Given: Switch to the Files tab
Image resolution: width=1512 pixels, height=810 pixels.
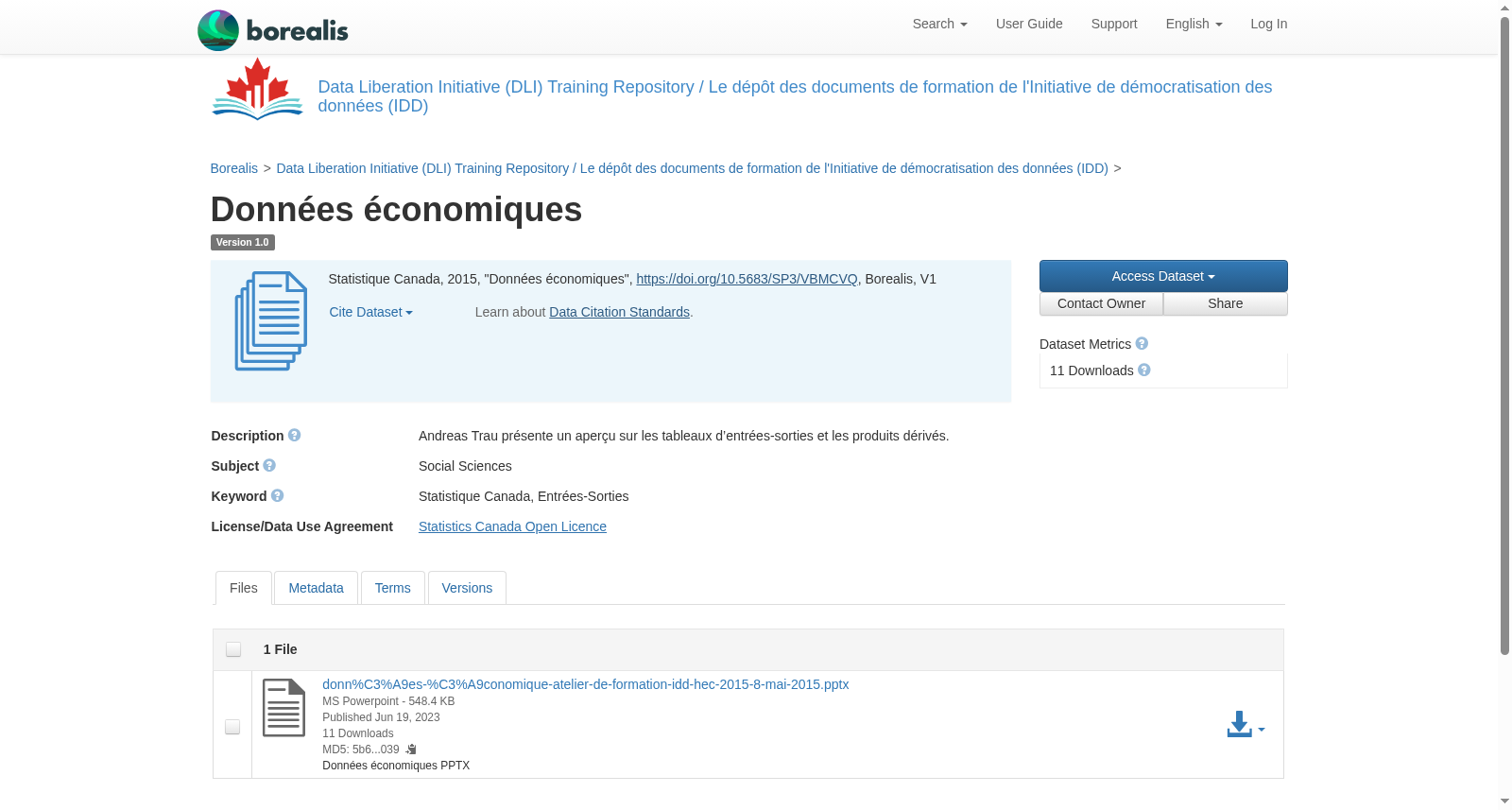Looking at the screenshot, I should coord(244,588).
